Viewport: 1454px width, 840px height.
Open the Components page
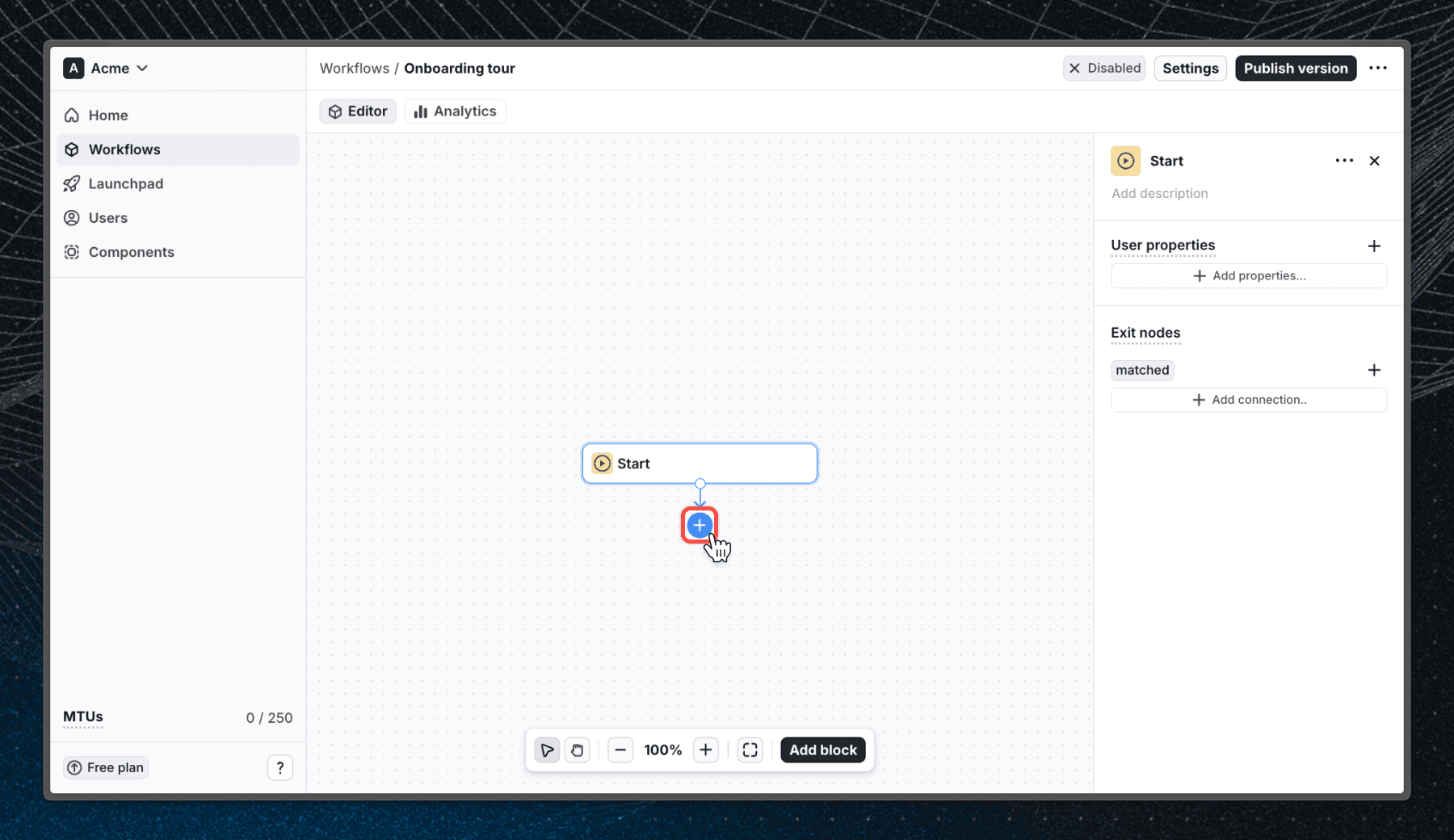click(x=131, y=252)
